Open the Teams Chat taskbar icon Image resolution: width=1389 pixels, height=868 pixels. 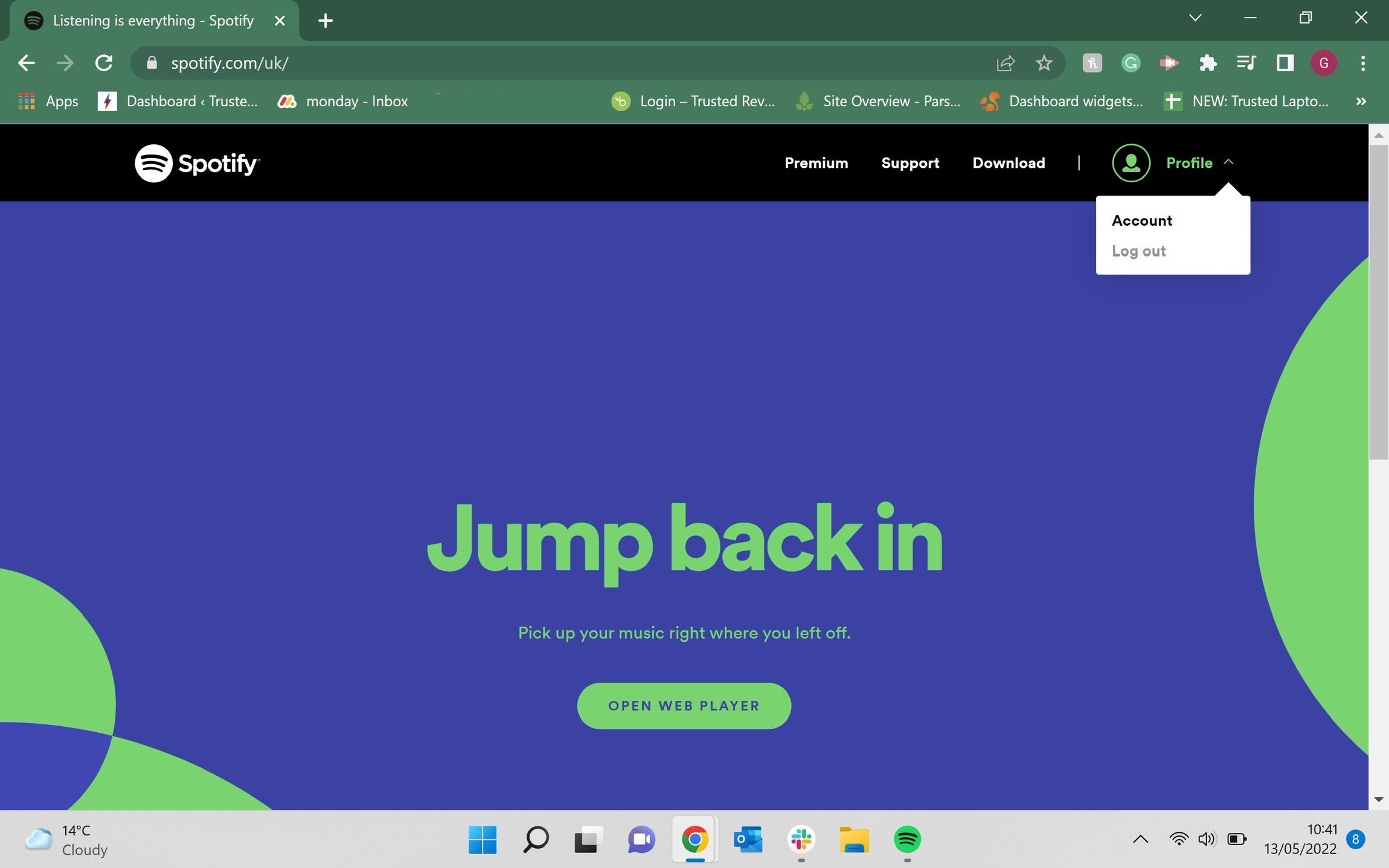pyautogui.click(x=641, y=840)
